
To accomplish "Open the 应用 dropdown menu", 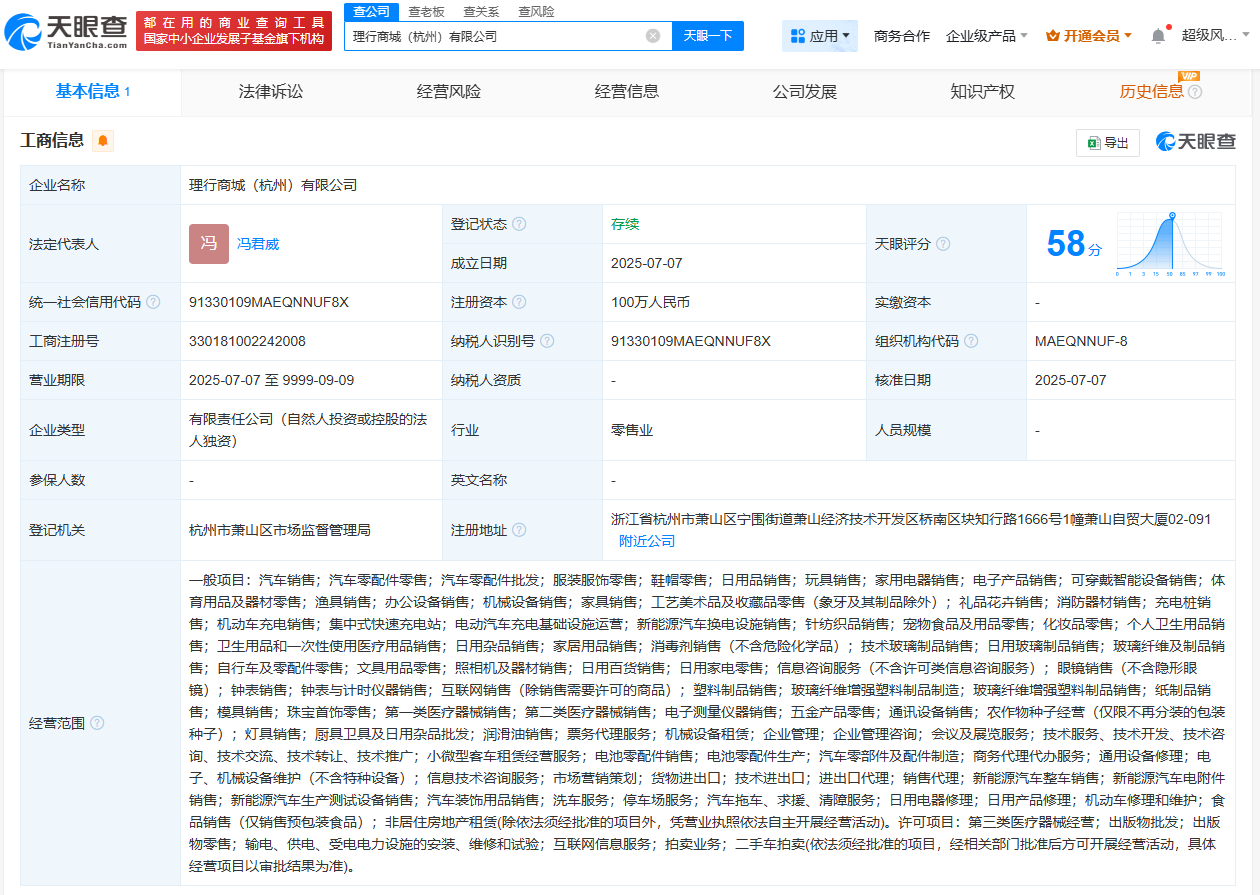I will pos(820,36).
